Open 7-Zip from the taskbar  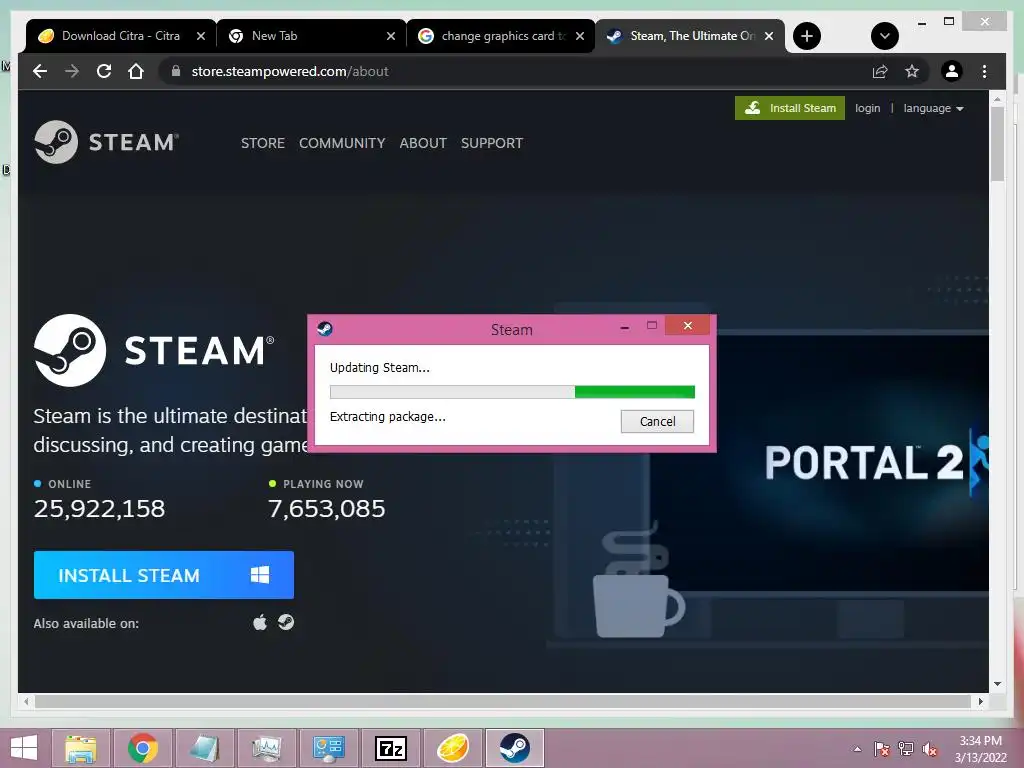pyautogui.click(x=391, y=748)
